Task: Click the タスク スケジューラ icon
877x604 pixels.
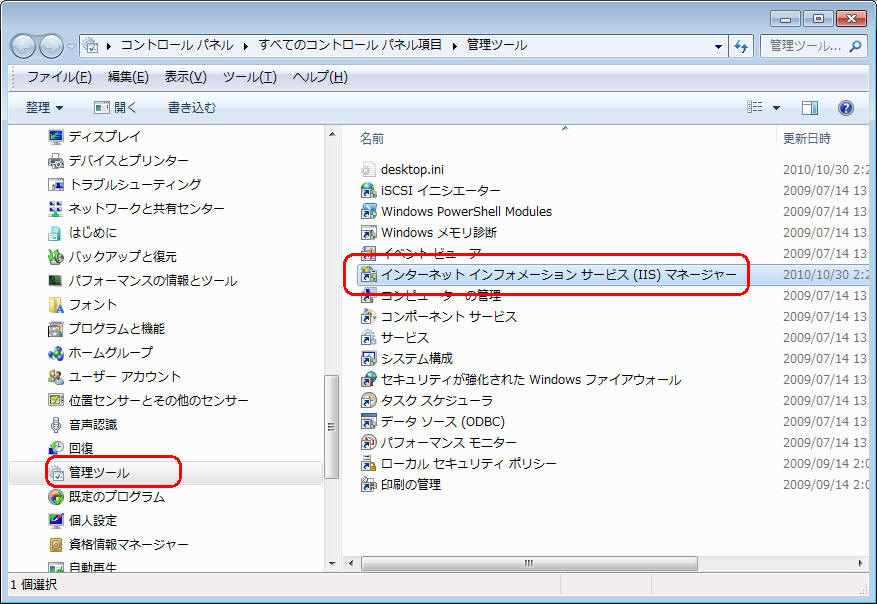Action: pyautogui.click(x=368, y=401)
